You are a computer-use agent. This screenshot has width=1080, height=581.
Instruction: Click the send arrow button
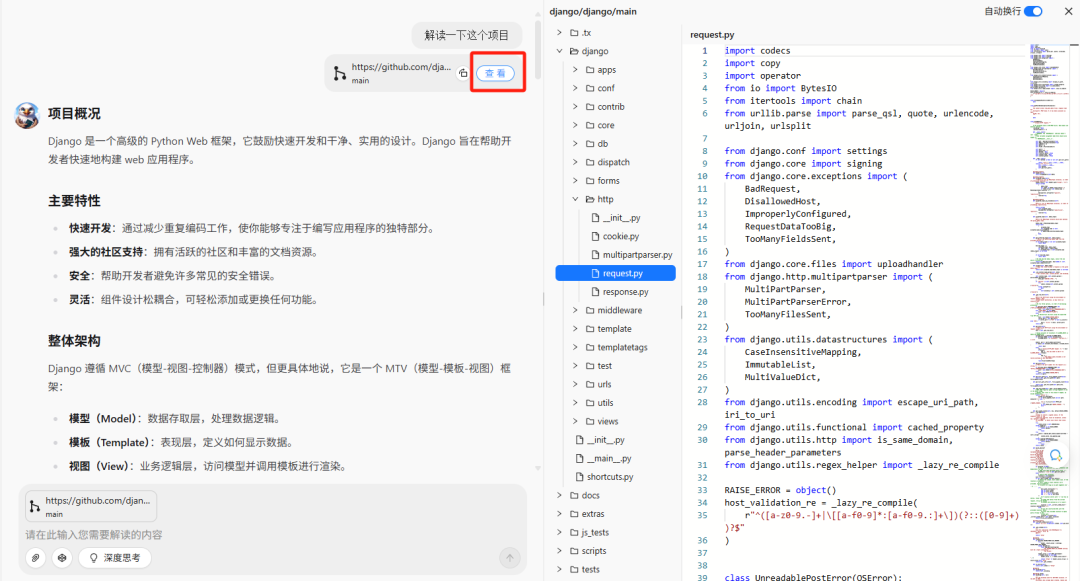pyautogui.click(x=510, y=558)
